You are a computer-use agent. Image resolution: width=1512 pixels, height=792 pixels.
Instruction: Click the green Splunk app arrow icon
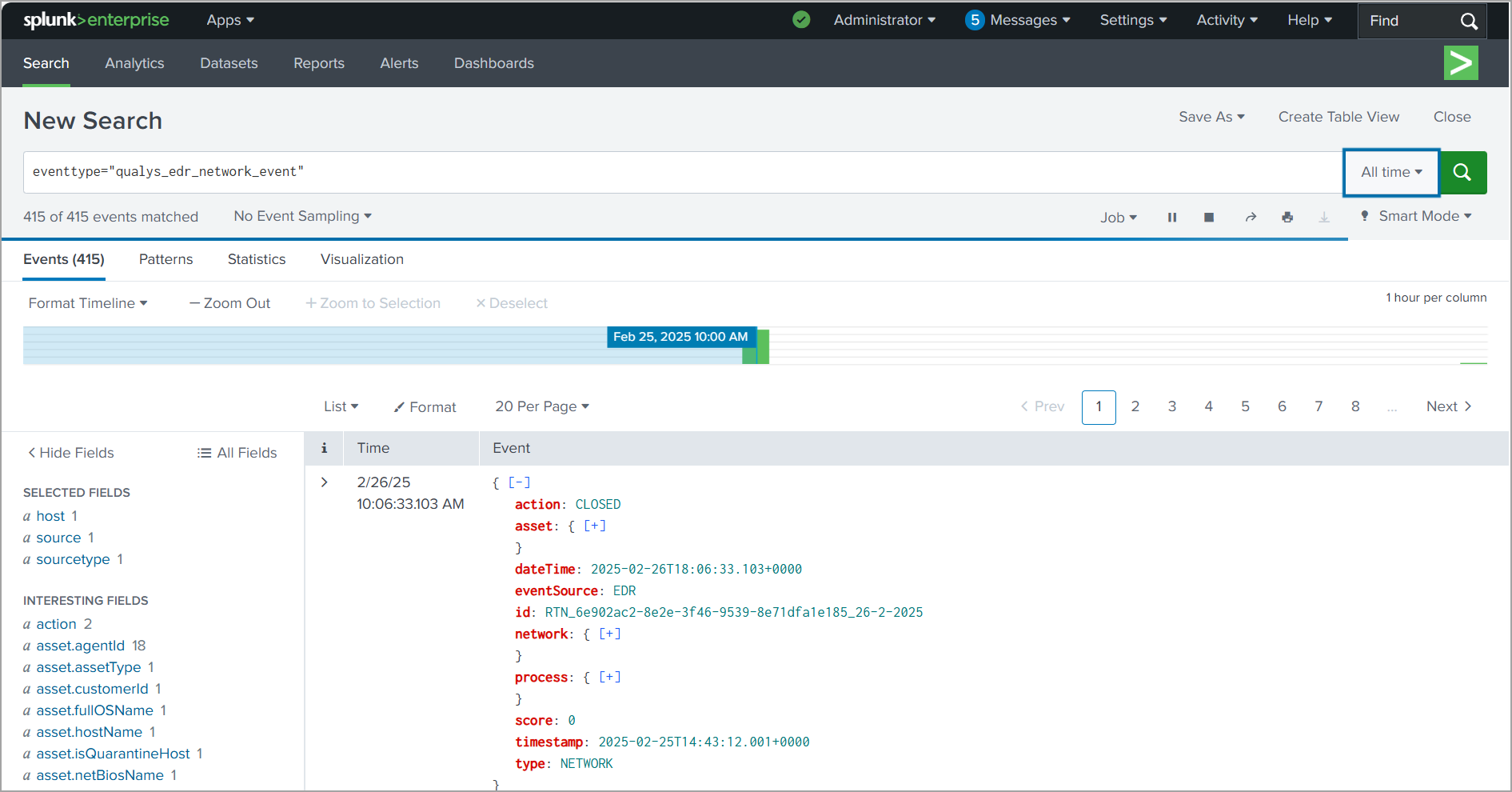click(x=1461, y=63)
